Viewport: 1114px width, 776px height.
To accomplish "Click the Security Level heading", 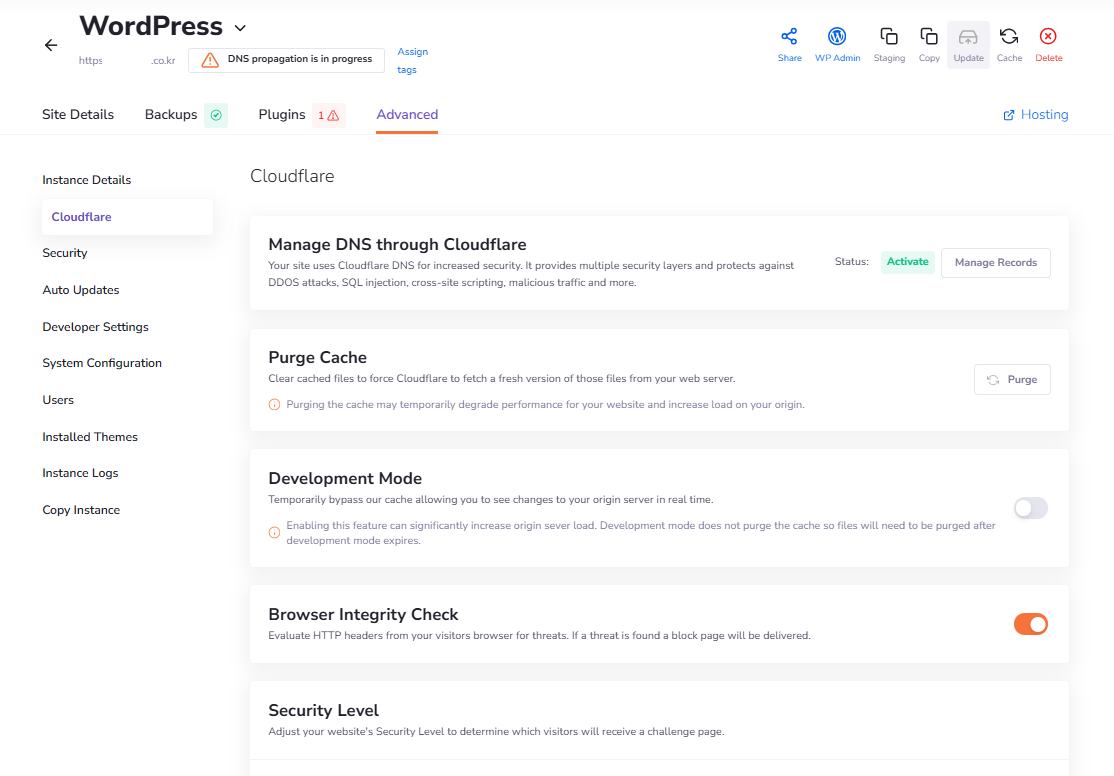I will point(323,711).
